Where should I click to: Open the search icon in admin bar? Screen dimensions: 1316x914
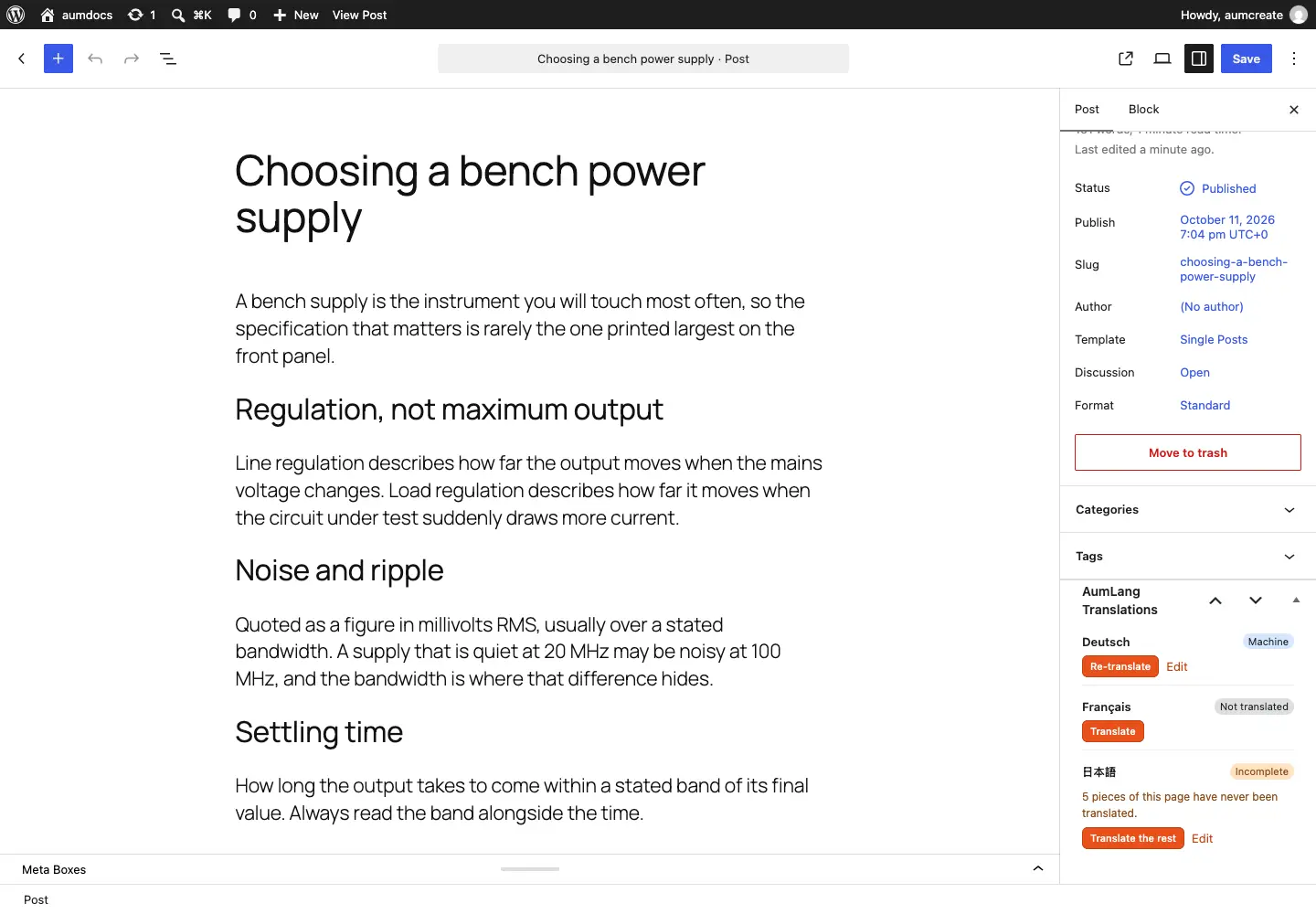[x=178, y=15]
